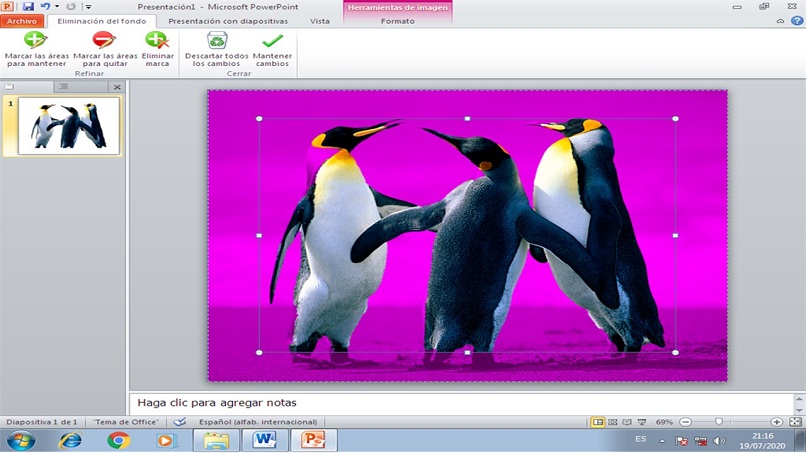Open Windows Start menu
Viewport: 806px width, 453px height.
pos(21,441)
